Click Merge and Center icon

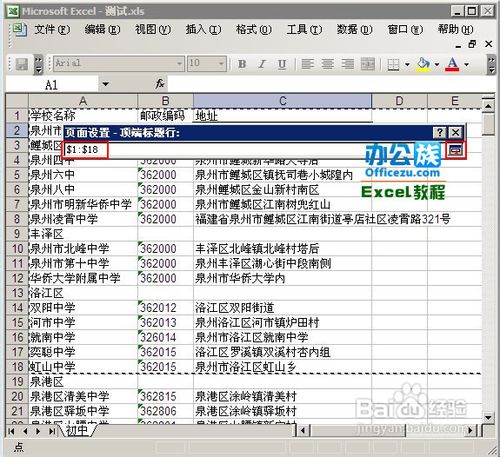[368, 64]
